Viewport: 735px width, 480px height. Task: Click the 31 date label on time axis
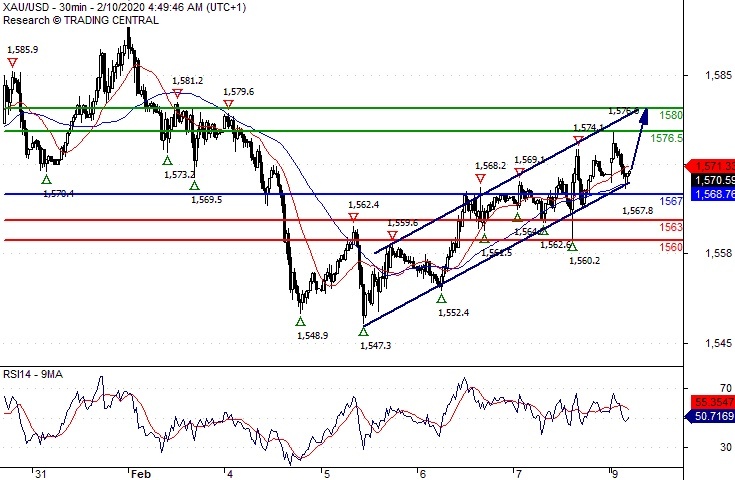pyautogui.click(x=41, y=474)
